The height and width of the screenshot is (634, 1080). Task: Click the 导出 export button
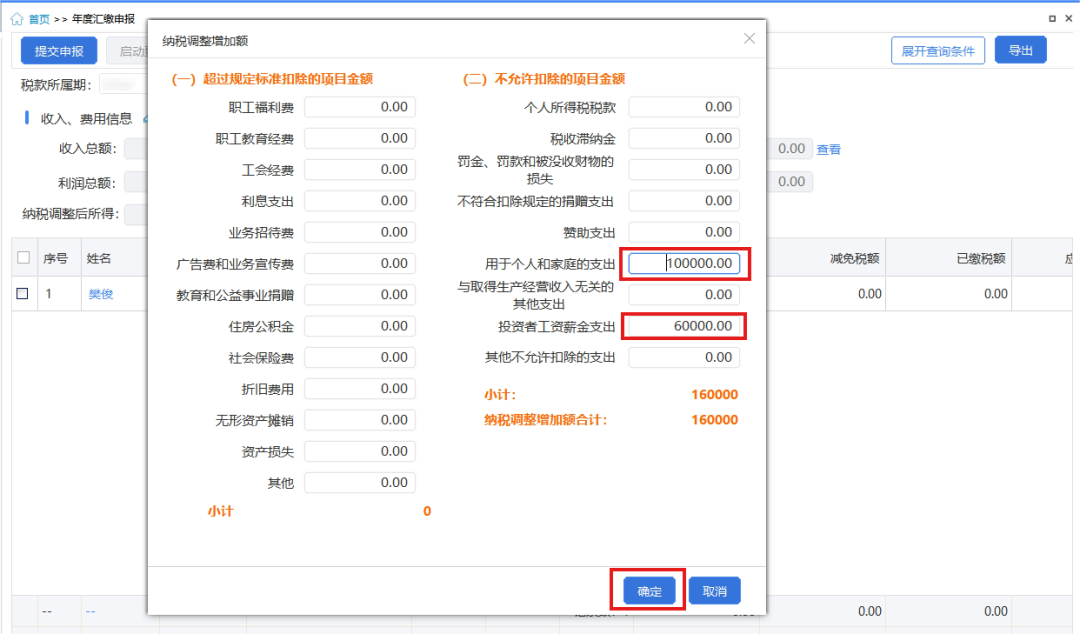tap(1020, 50)
